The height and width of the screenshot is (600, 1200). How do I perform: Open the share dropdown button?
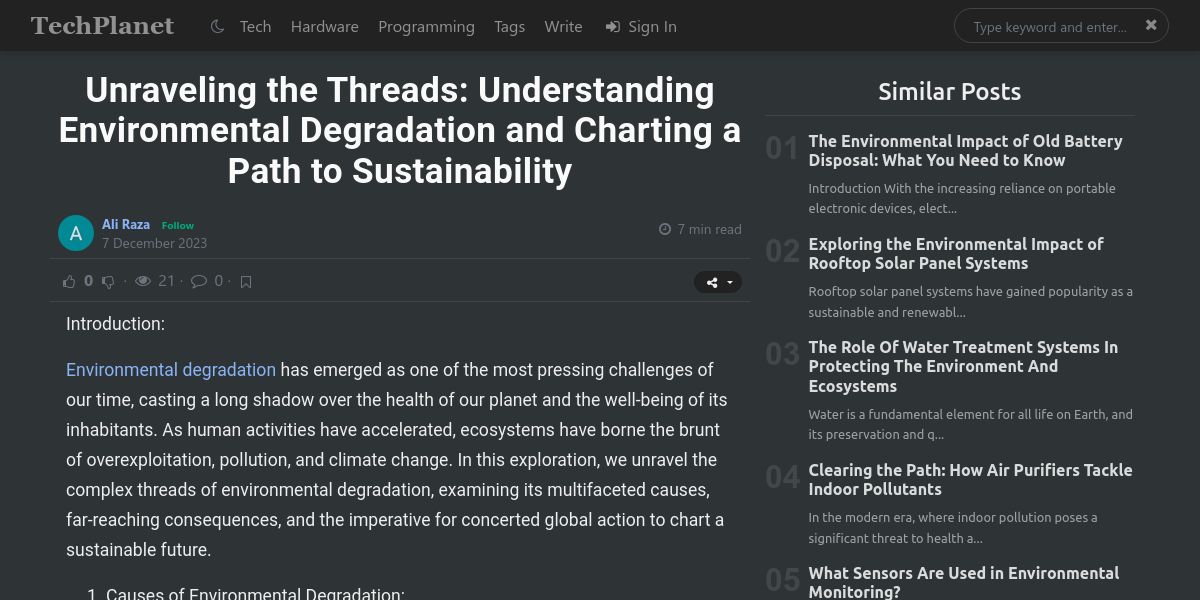coord(718,282)
